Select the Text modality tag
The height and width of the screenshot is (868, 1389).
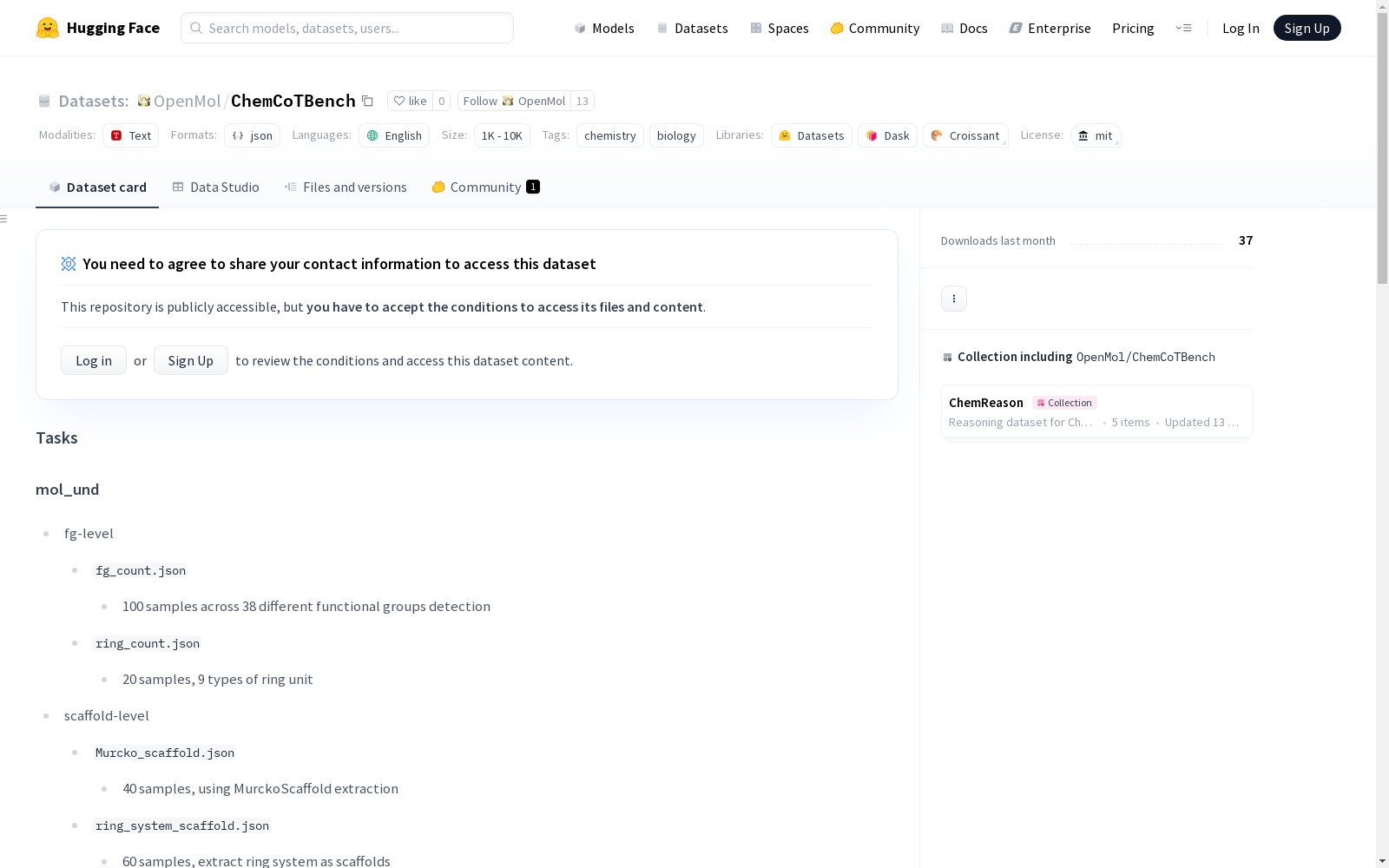pyautogui.click(x=130, y=135)
